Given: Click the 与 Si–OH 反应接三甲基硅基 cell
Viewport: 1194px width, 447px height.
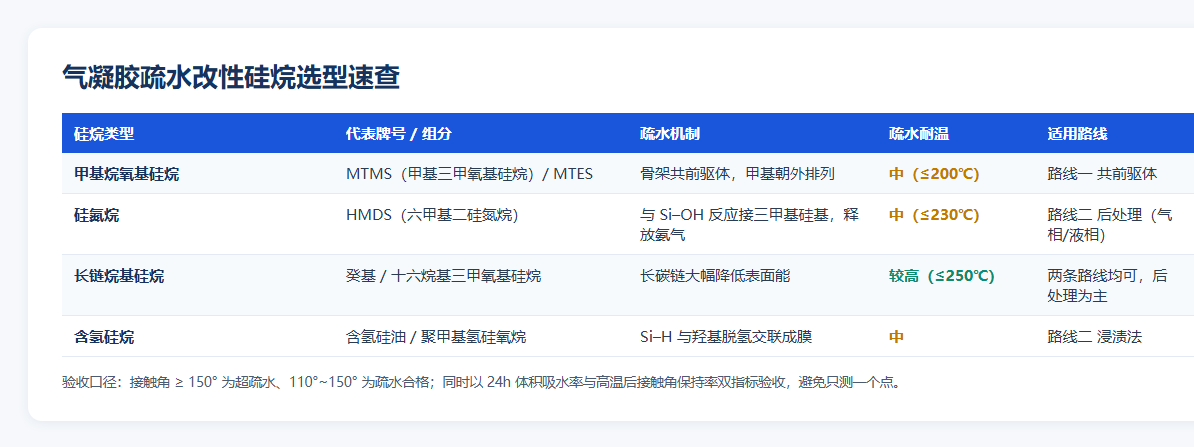Looking at the screenshot, I should point(750,225).
